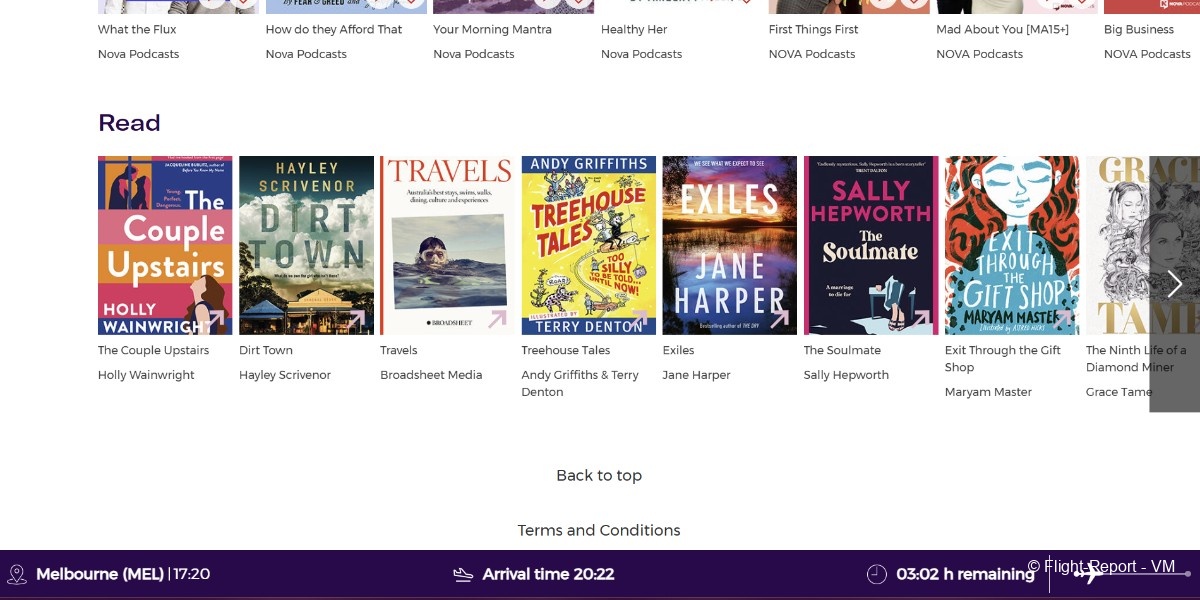Image resolution: width=1200 pixels, height=600 pixels.
Task: Click the 'Dirt Town' title below the cover
Action: (x=266, y=350)
